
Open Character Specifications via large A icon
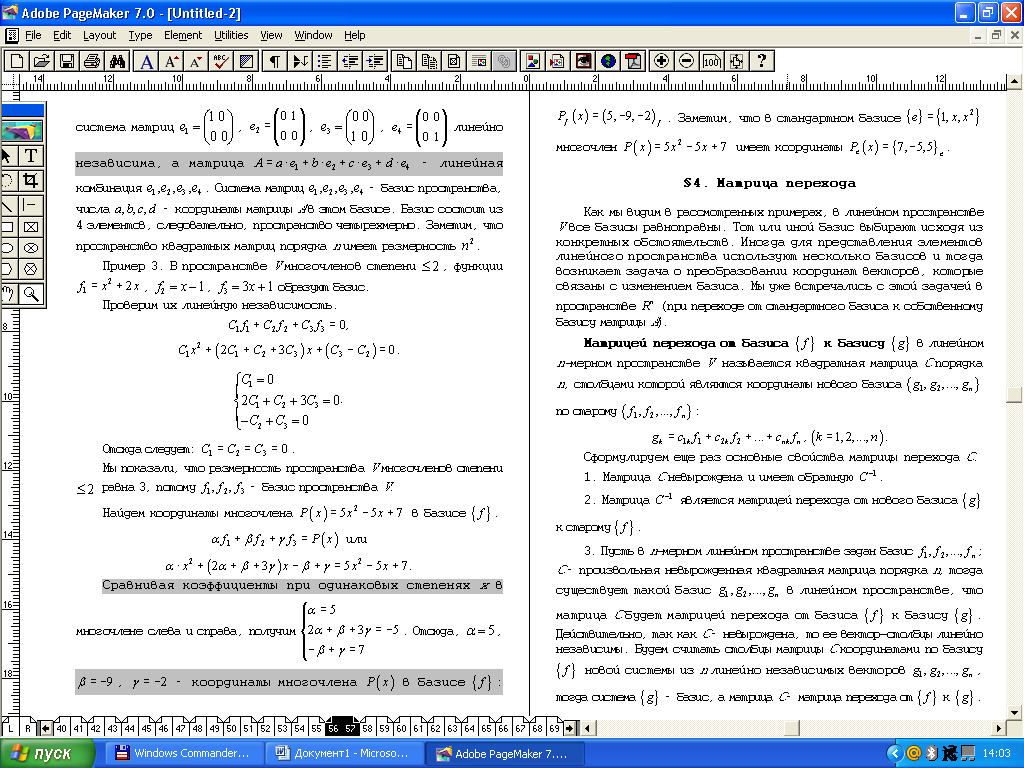(x=146, y=61)
